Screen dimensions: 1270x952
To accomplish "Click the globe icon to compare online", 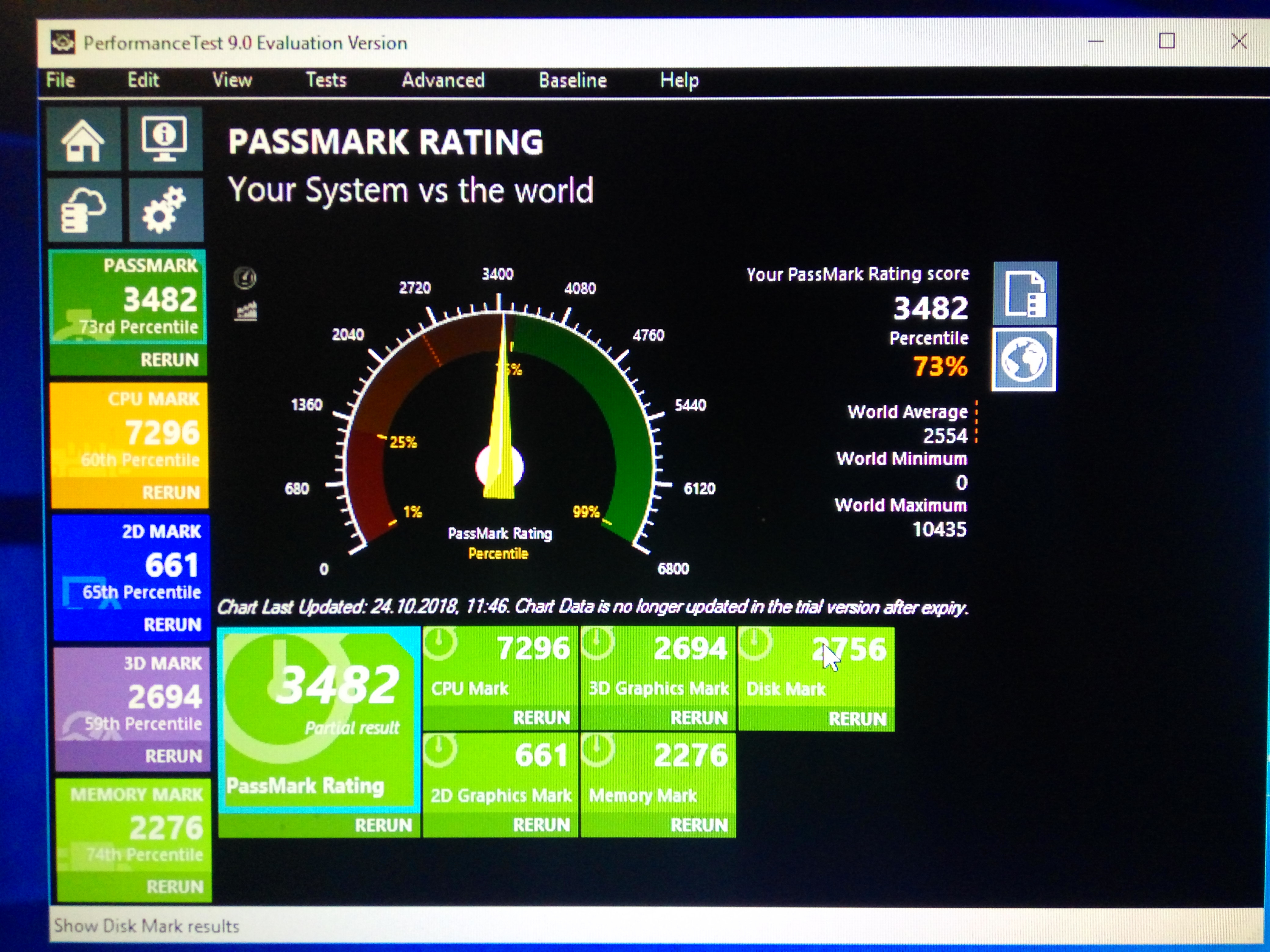I will click(1024, 360).
